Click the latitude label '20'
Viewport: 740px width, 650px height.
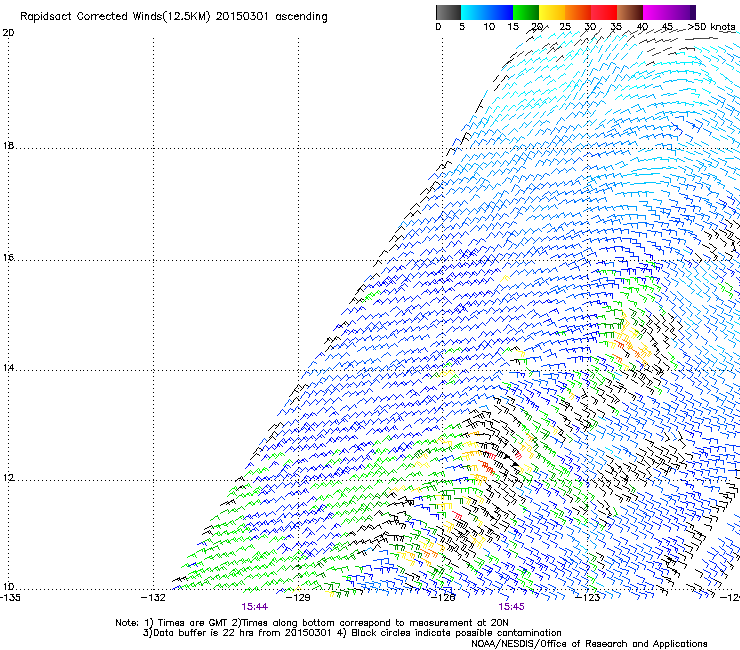8,33
